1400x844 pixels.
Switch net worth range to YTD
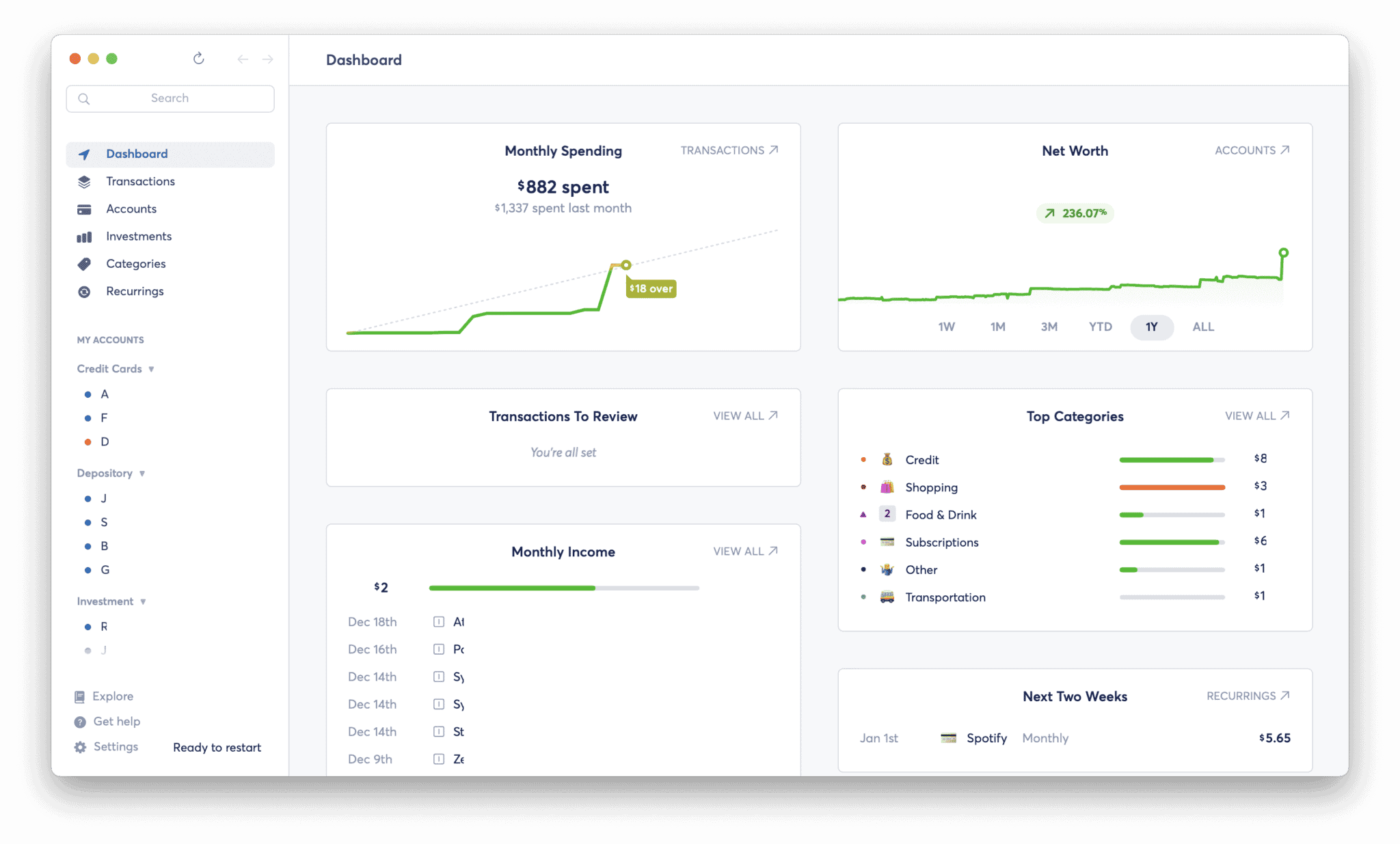(x=1100, y=327)
